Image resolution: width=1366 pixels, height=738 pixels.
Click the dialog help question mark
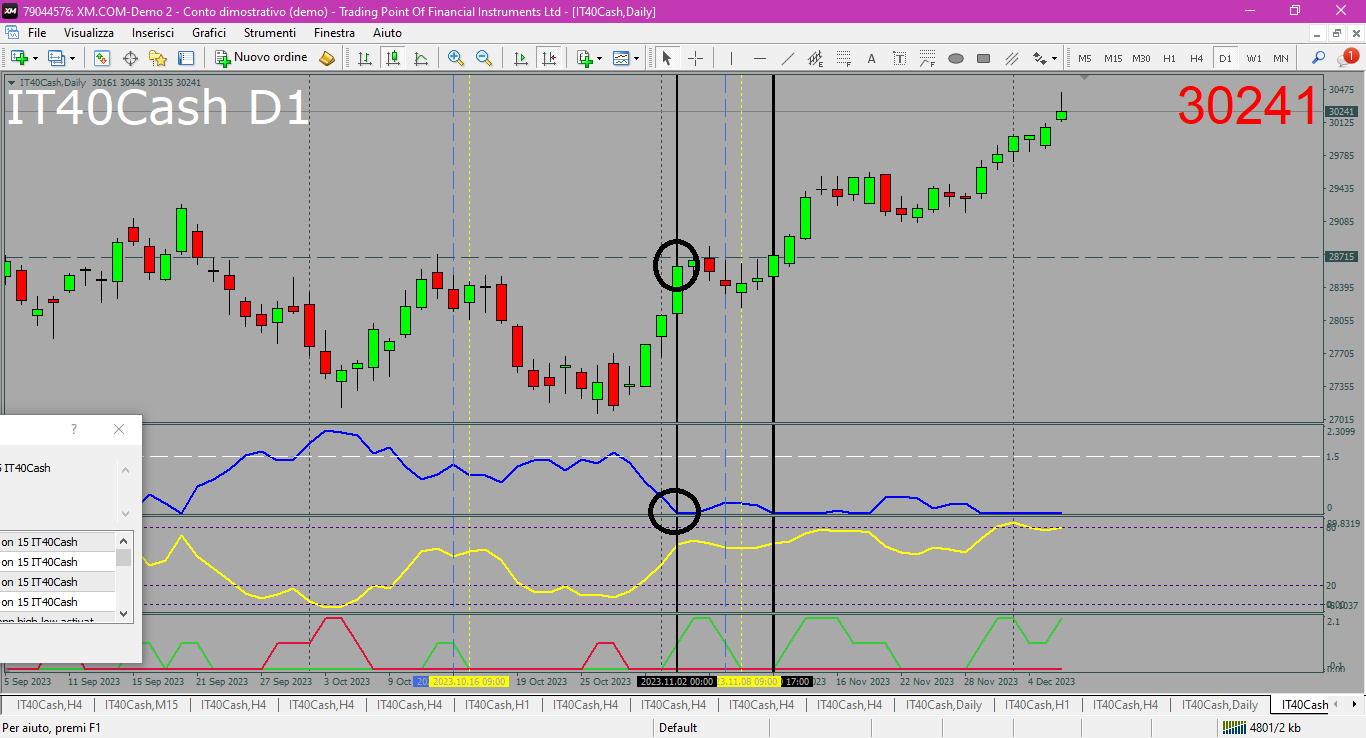click(74, 429)
